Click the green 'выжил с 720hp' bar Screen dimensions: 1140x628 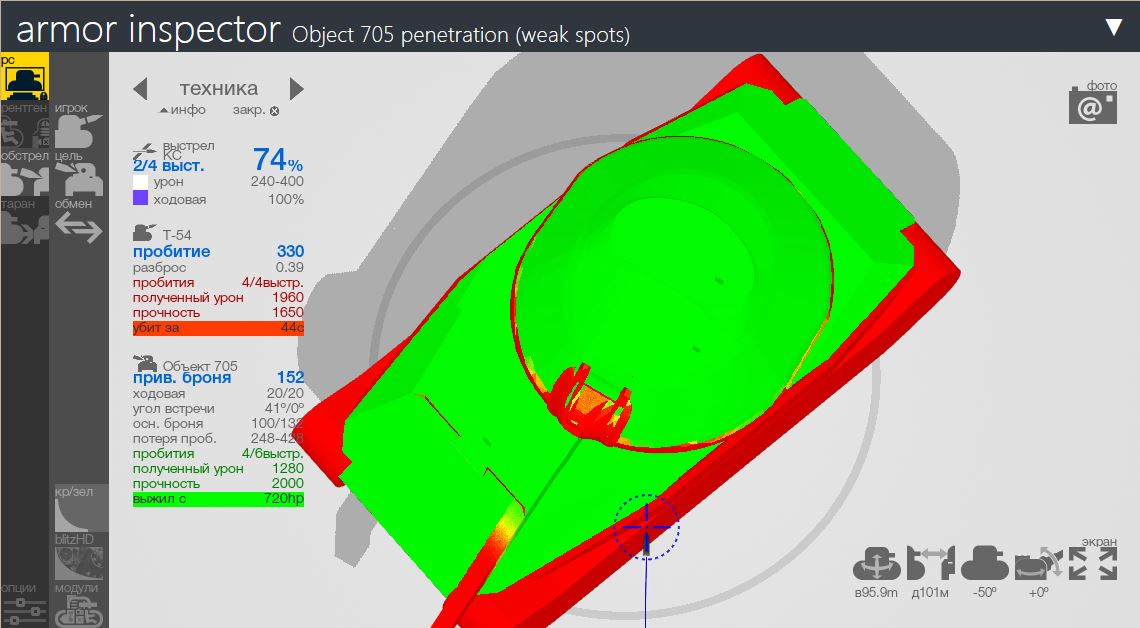(218, 499)
